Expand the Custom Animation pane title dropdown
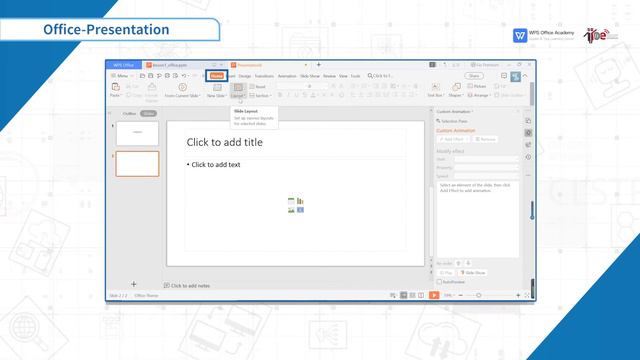The image size is (640, 360). point(455,111)
